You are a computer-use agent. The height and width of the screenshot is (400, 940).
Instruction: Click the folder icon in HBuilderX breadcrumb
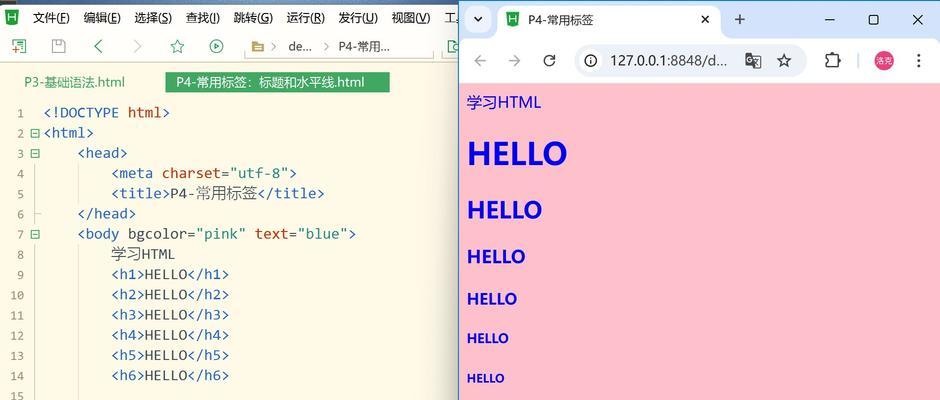click(x=258, y=46)
